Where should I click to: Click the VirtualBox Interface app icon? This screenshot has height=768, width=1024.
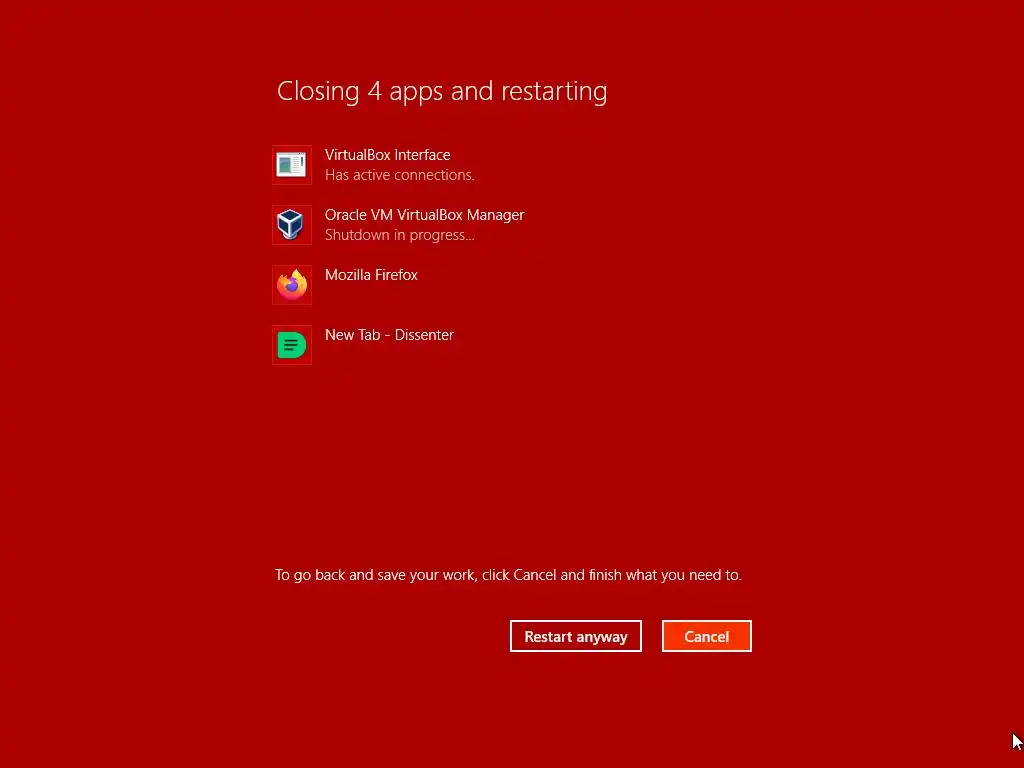pos(291,165)
